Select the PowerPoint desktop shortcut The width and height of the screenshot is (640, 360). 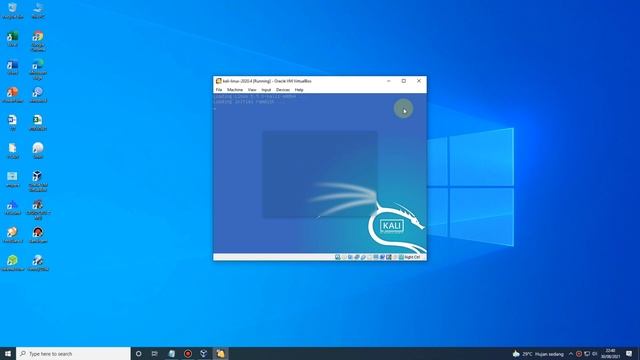click(x=13, y=95)
